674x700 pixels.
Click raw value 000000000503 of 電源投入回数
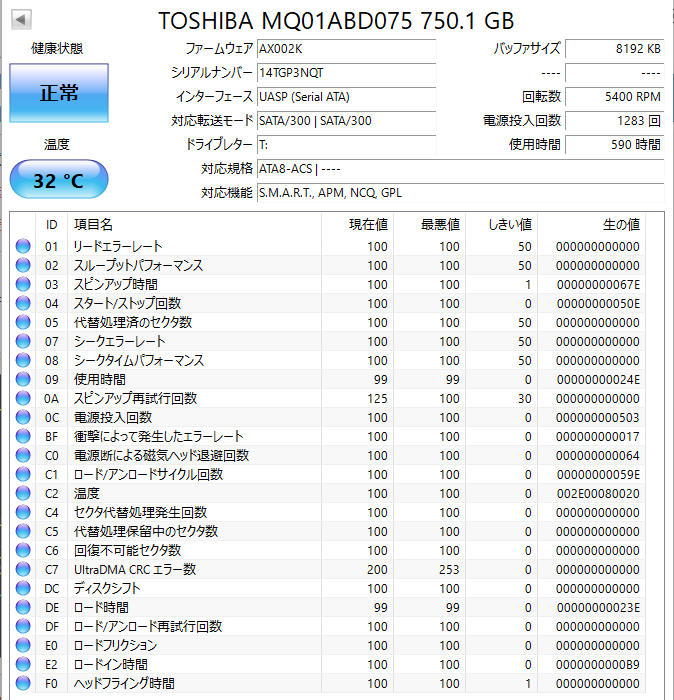[598, 417]
